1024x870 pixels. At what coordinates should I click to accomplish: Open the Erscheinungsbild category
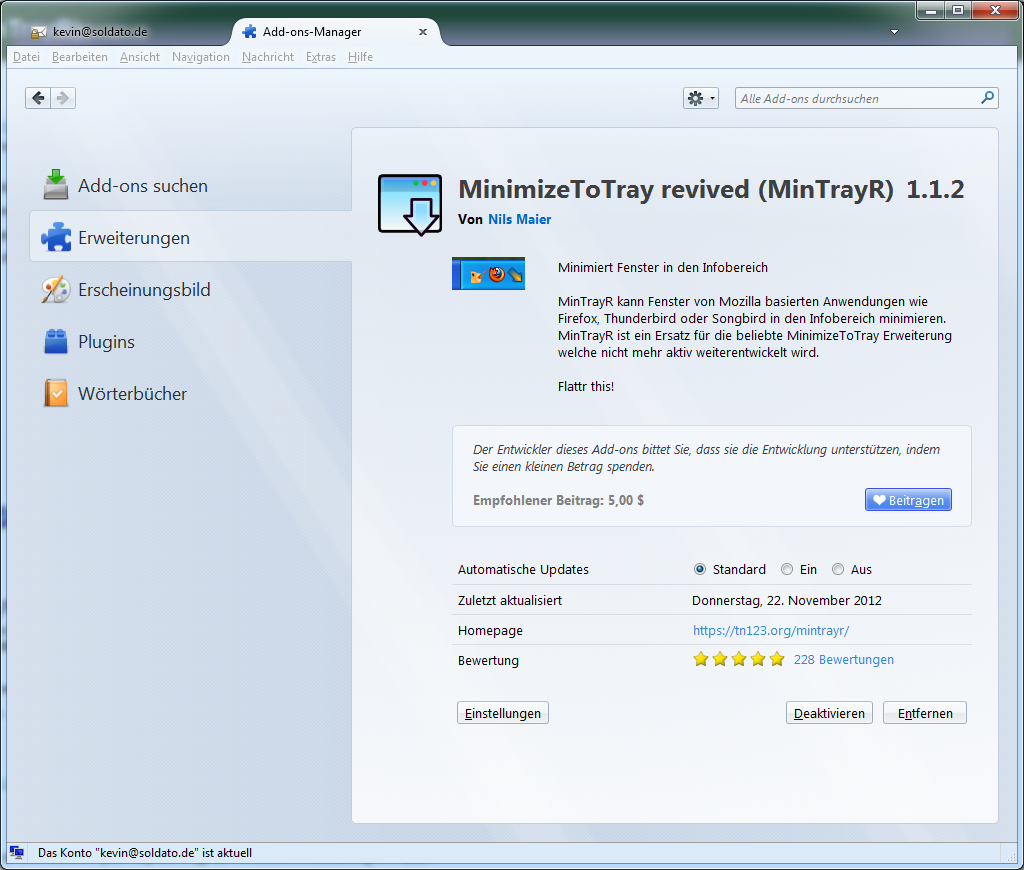[x=191, y=289]
